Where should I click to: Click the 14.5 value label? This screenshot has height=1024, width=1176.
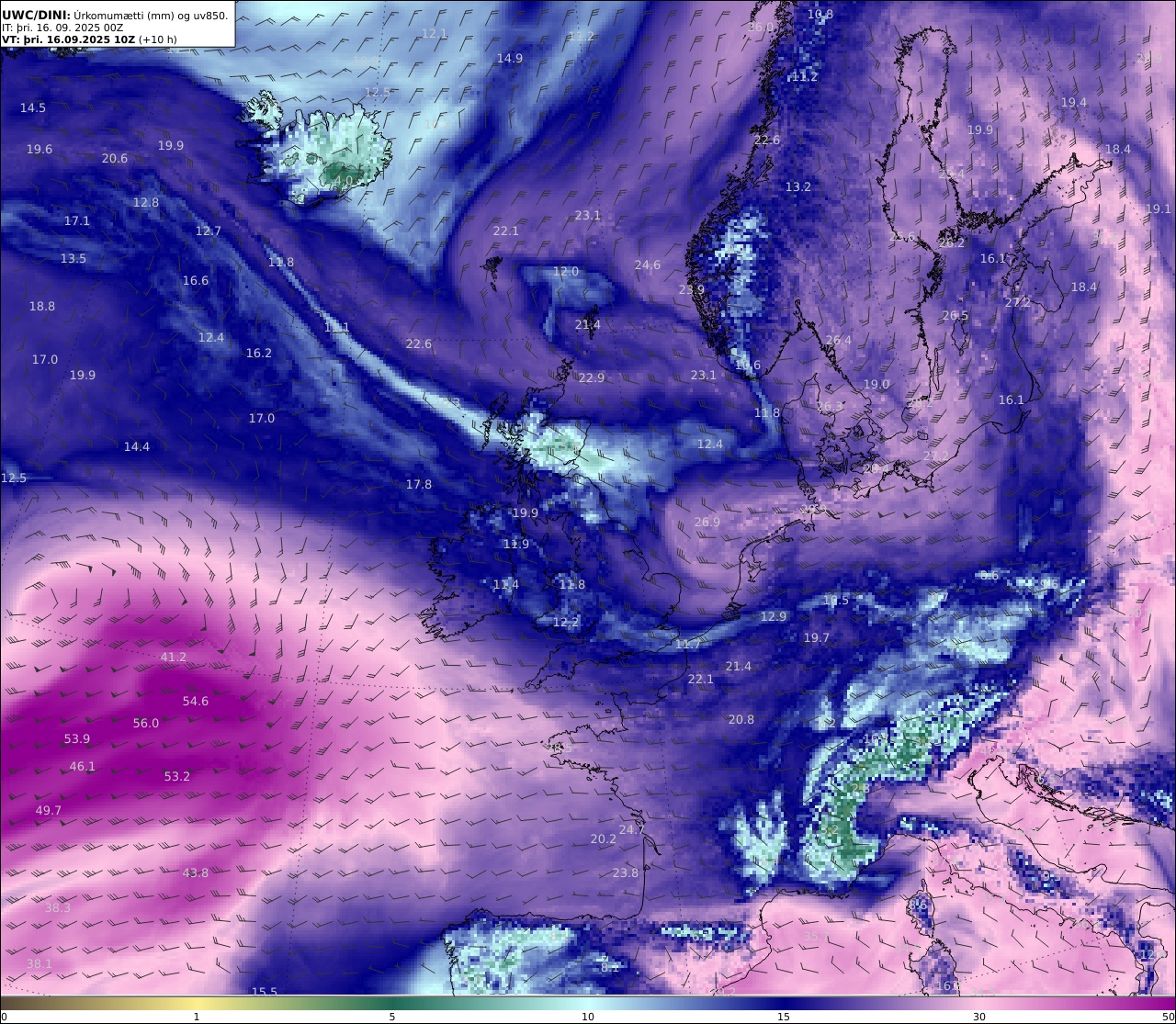pyautogui.click(x=33, y=107)
